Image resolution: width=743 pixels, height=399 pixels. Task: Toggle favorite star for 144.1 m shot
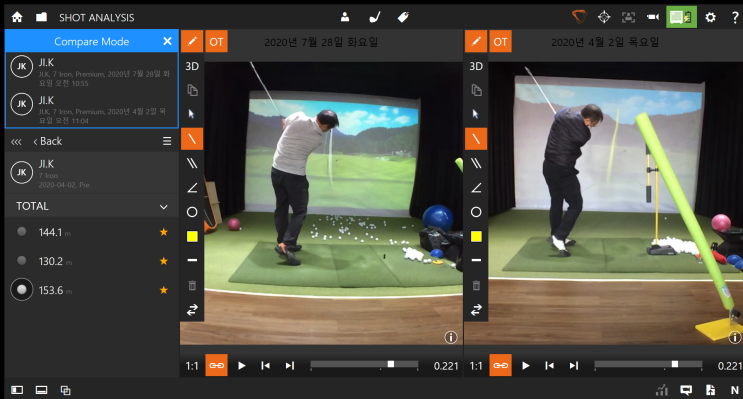tap(163, 232)
